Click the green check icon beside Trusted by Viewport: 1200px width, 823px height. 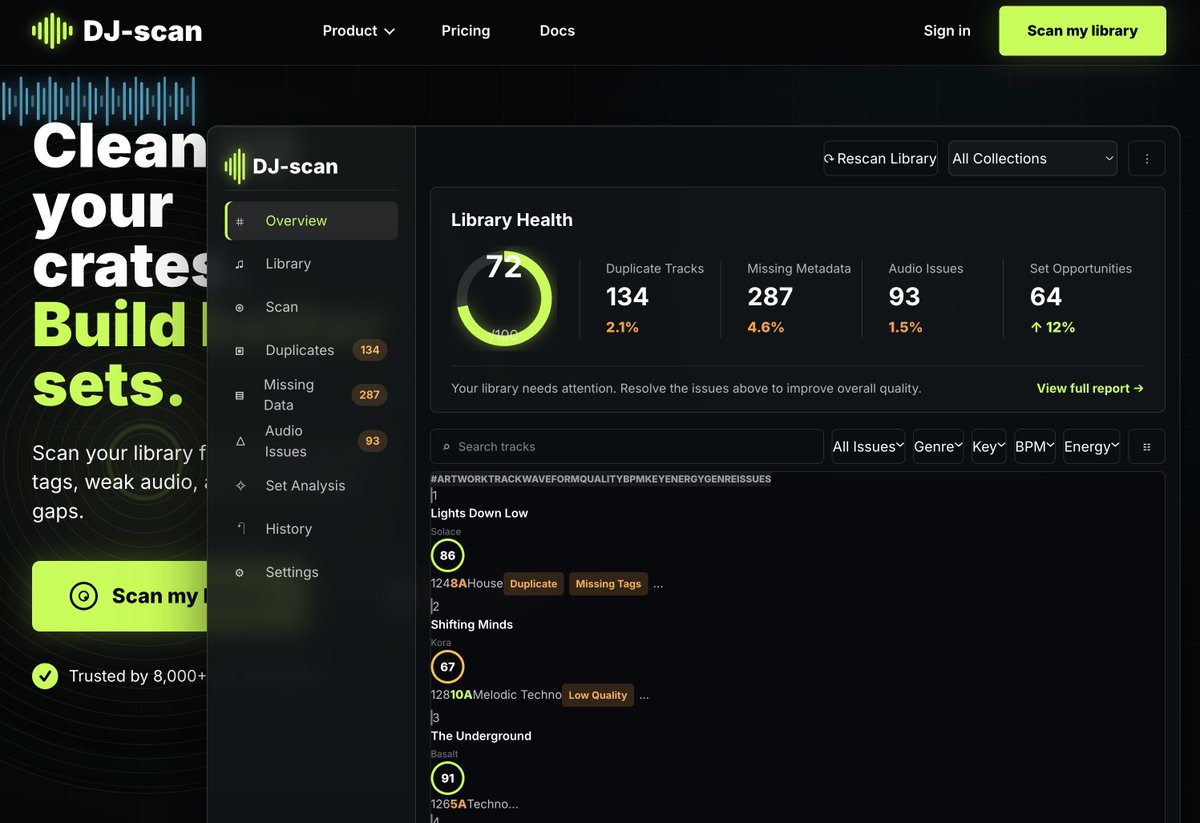pyautogui.click(x=45, y=676)
